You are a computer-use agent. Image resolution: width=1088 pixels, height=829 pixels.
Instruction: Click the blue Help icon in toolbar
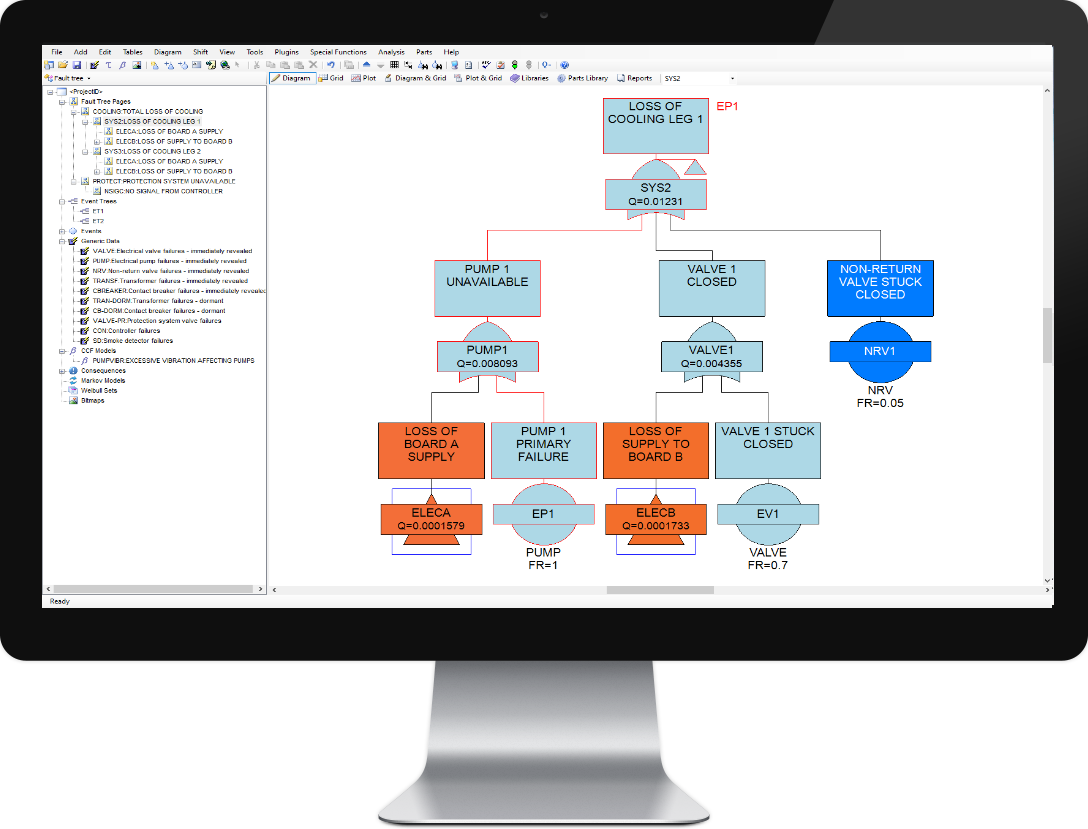[564, 65]
